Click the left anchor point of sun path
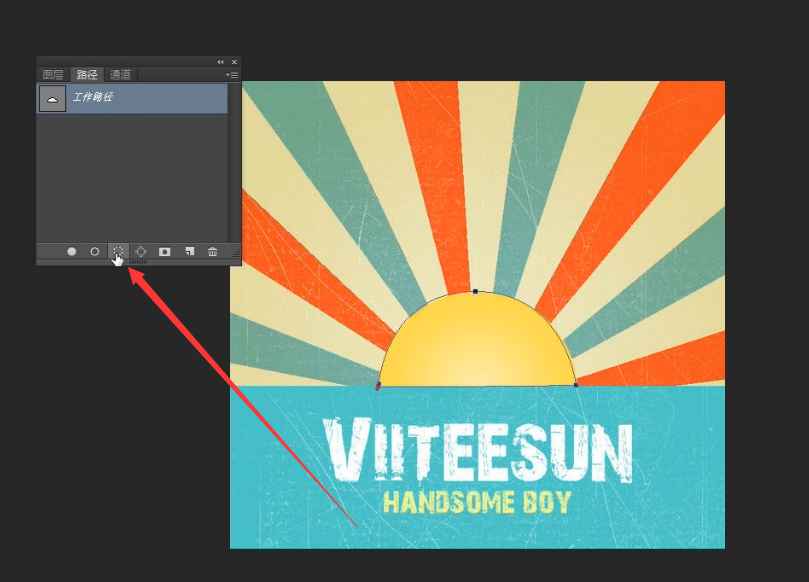Viewport: 809px width, 582px height. point(378,386)
